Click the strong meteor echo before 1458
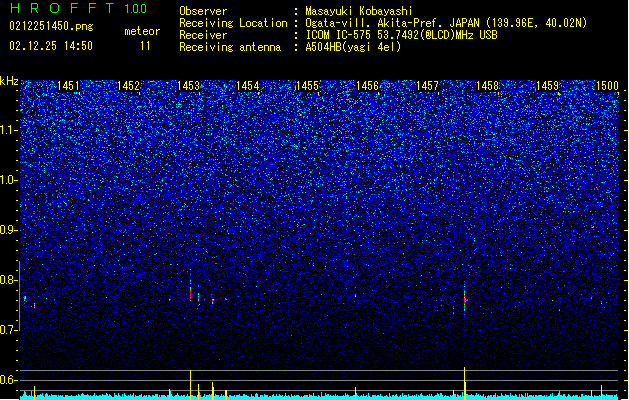Screen dimensions: 629x400 (465, 300)
